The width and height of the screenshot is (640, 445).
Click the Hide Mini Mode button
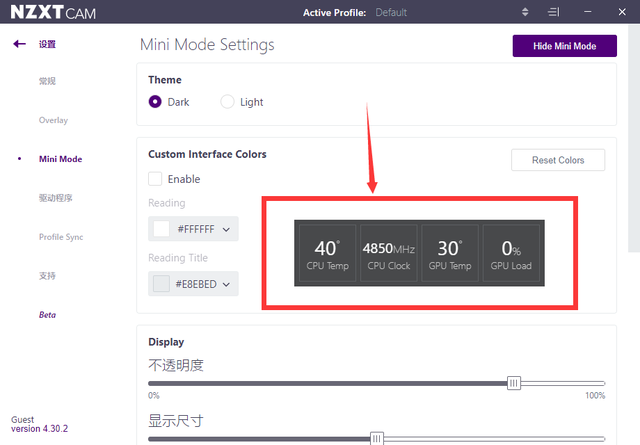click(x=564, y=46)
